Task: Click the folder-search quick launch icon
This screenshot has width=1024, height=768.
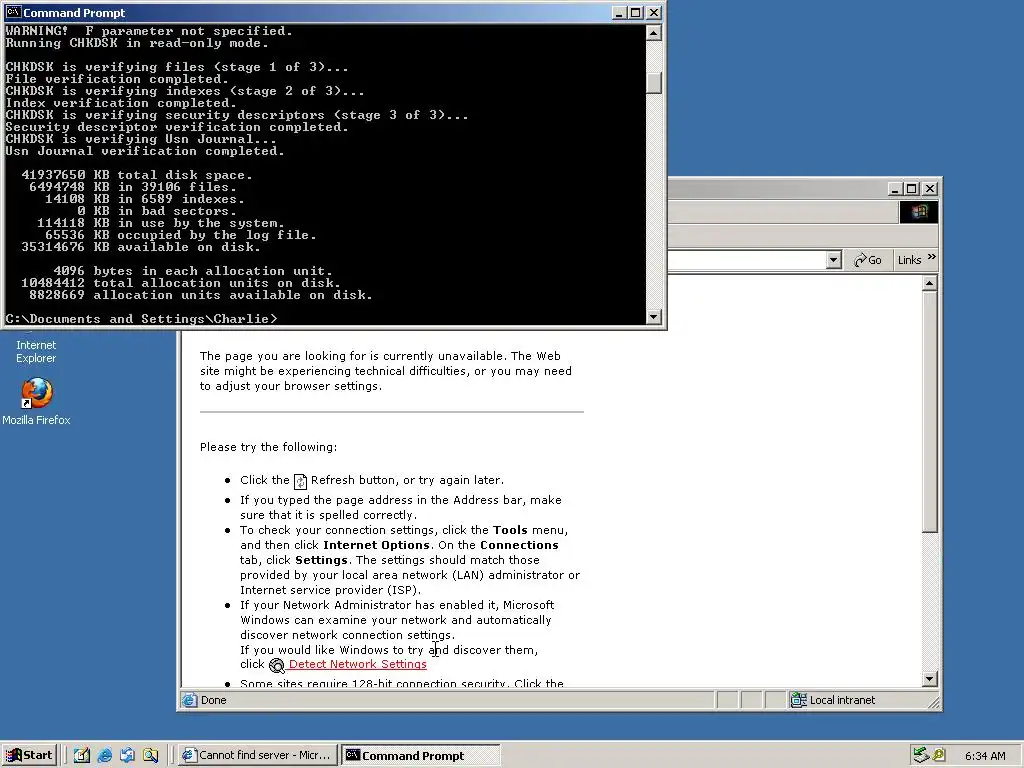Action: click(x=151, y=755)
